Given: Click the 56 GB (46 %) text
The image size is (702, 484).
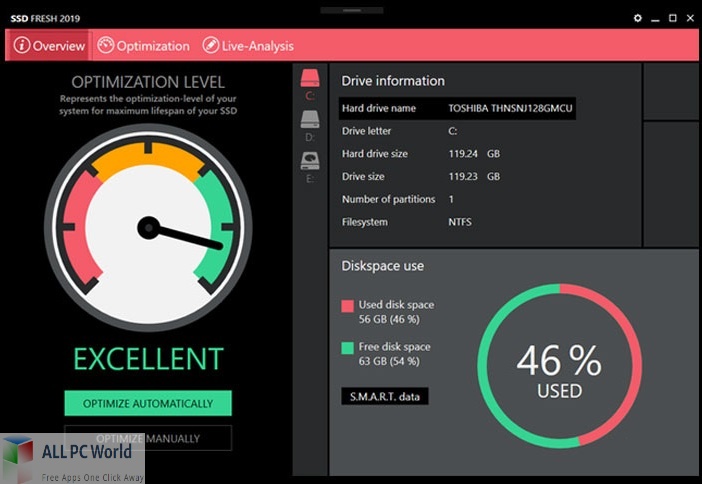Looking at the screenshot, I should pos(389,319).
